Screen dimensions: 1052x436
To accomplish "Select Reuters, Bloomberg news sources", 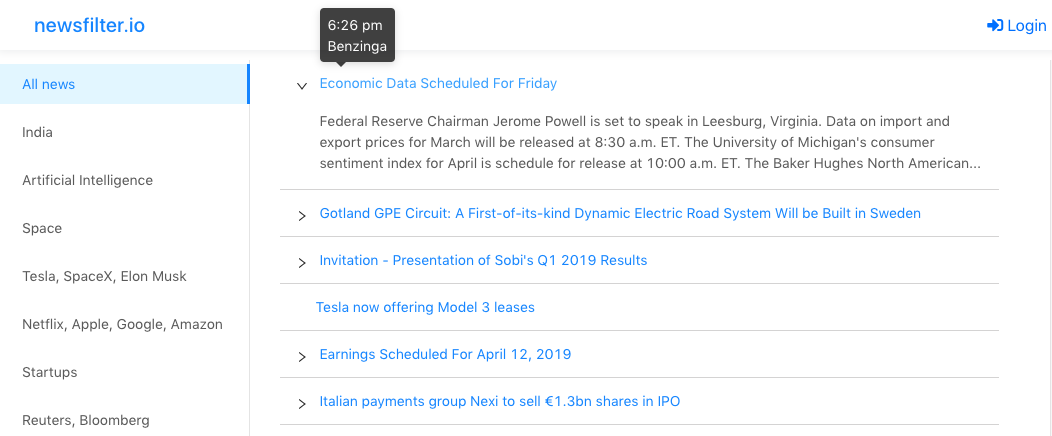I will point(86,420).
